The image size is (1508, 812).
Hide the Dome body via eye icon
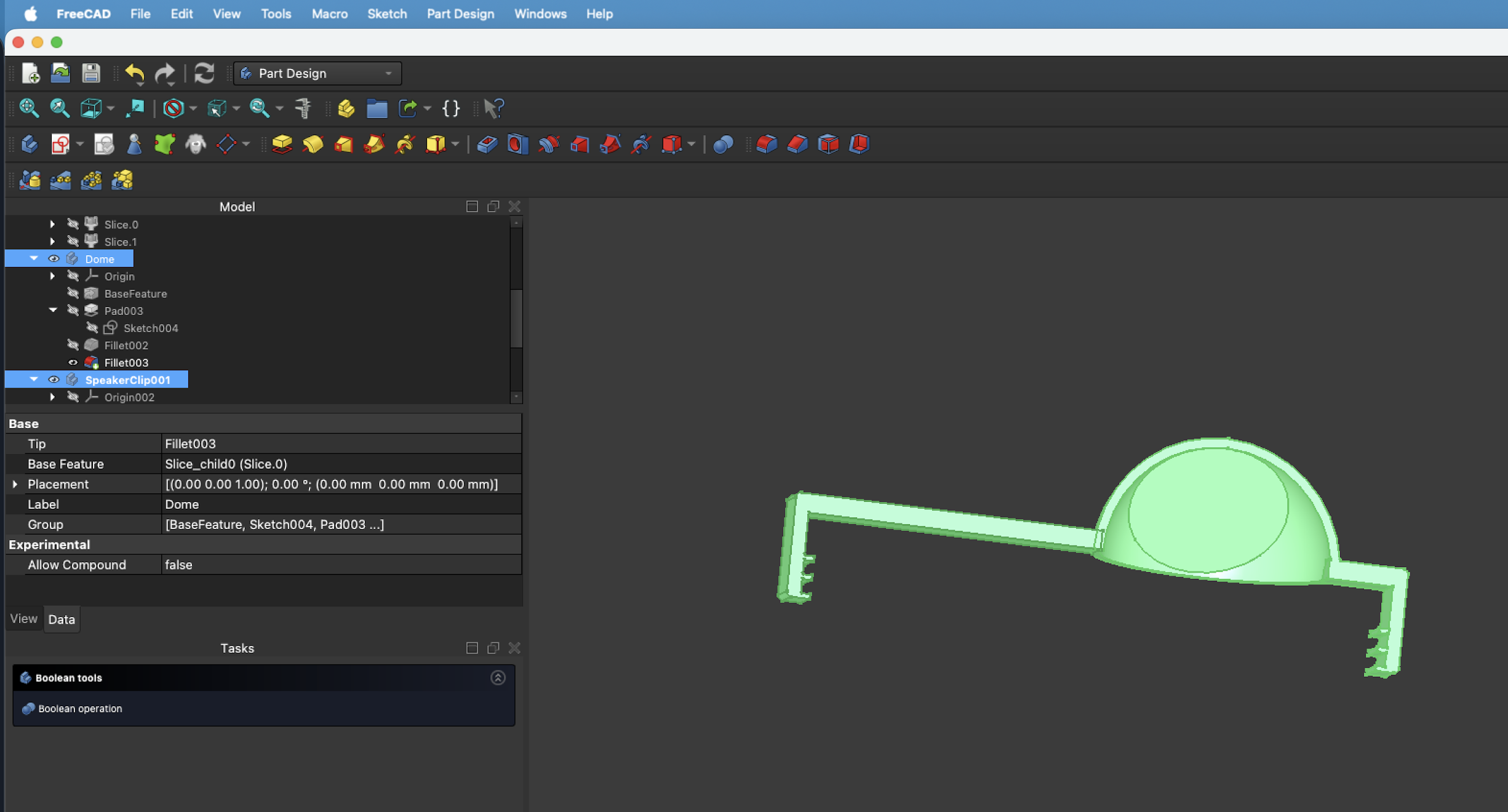54,259
